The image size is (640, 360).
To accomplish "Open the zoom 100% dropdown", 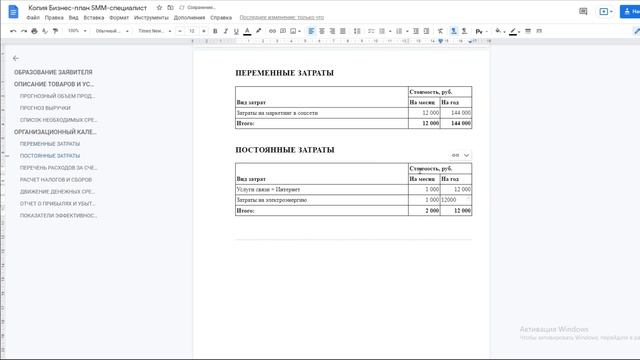I will [77, 31].
